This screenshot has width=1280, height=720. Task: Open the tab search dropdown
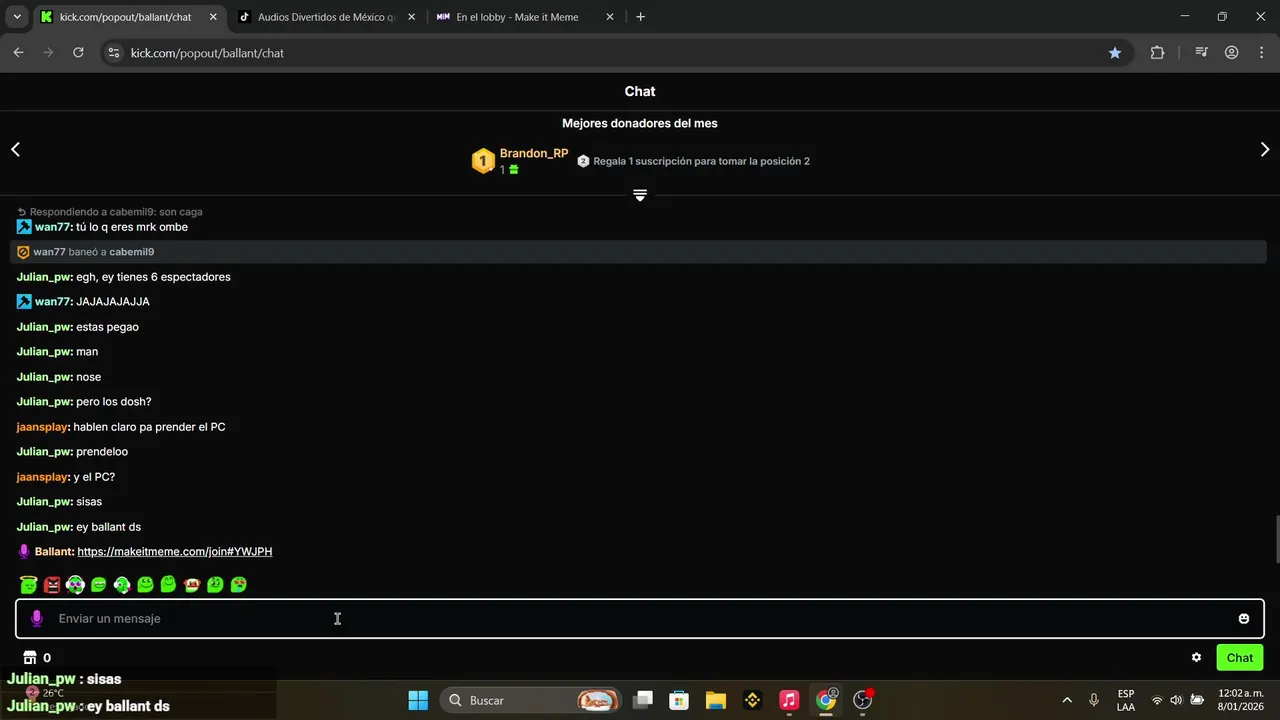[16, 17]
